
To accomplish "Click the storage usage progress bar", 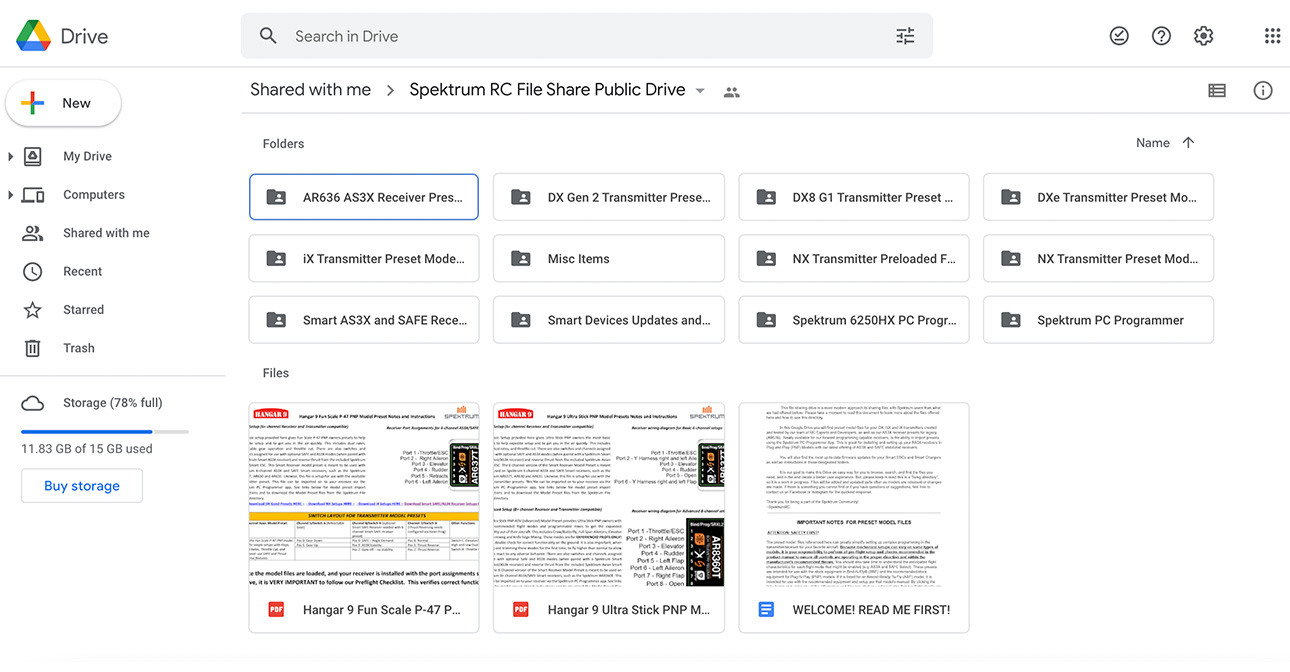I will coord(105,432).
